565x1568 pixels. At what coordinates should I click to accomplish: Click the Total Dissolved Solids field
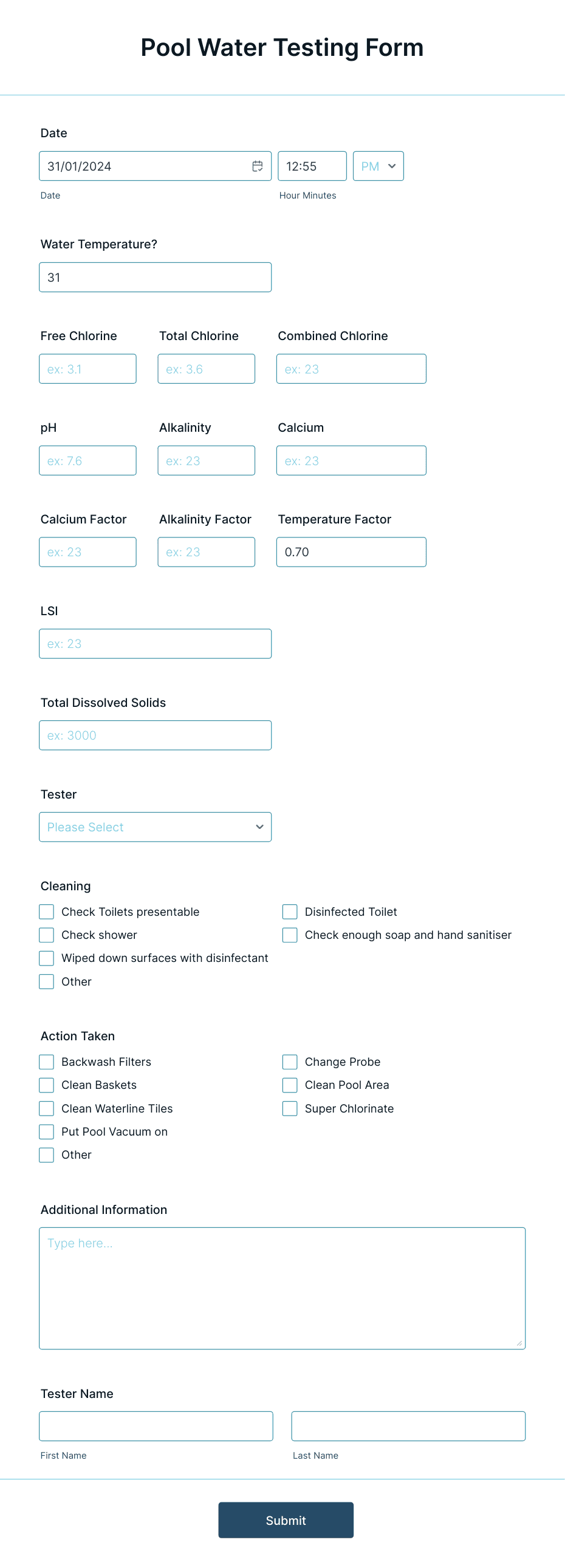click(156, 735)
